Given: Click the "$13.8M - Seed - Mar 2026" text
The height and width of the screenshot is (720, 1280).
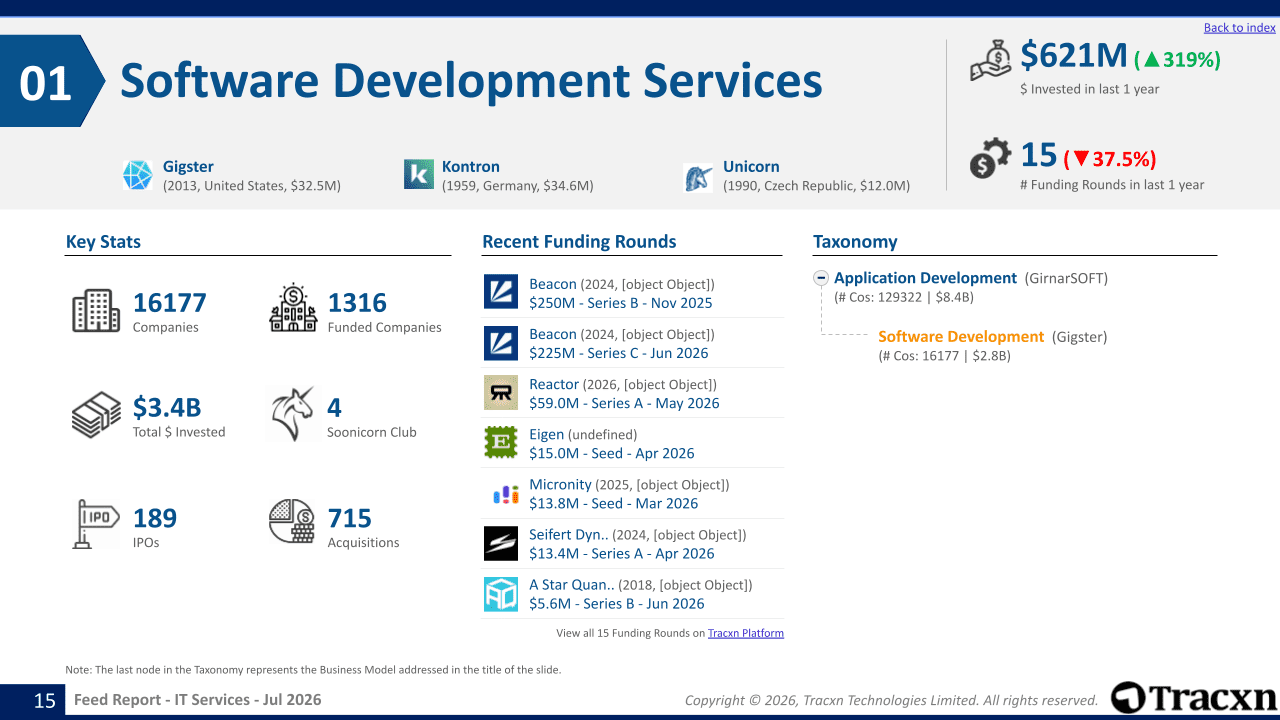Looking at the screenshot, I should 614,503.
